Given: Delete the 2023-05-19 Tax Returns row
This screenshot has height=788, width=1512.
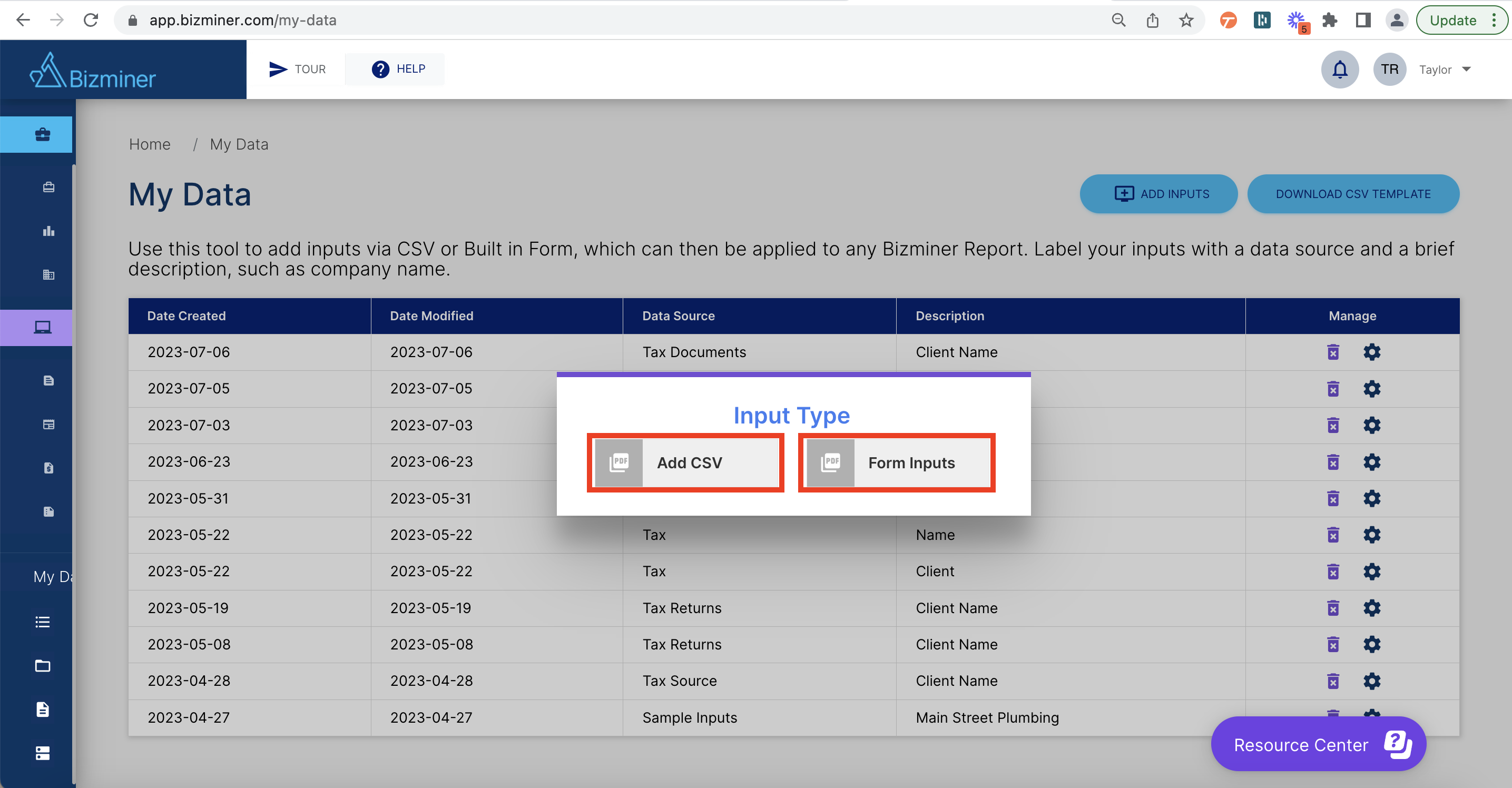Looking at the screenshot, I should tap(1333, 608).
